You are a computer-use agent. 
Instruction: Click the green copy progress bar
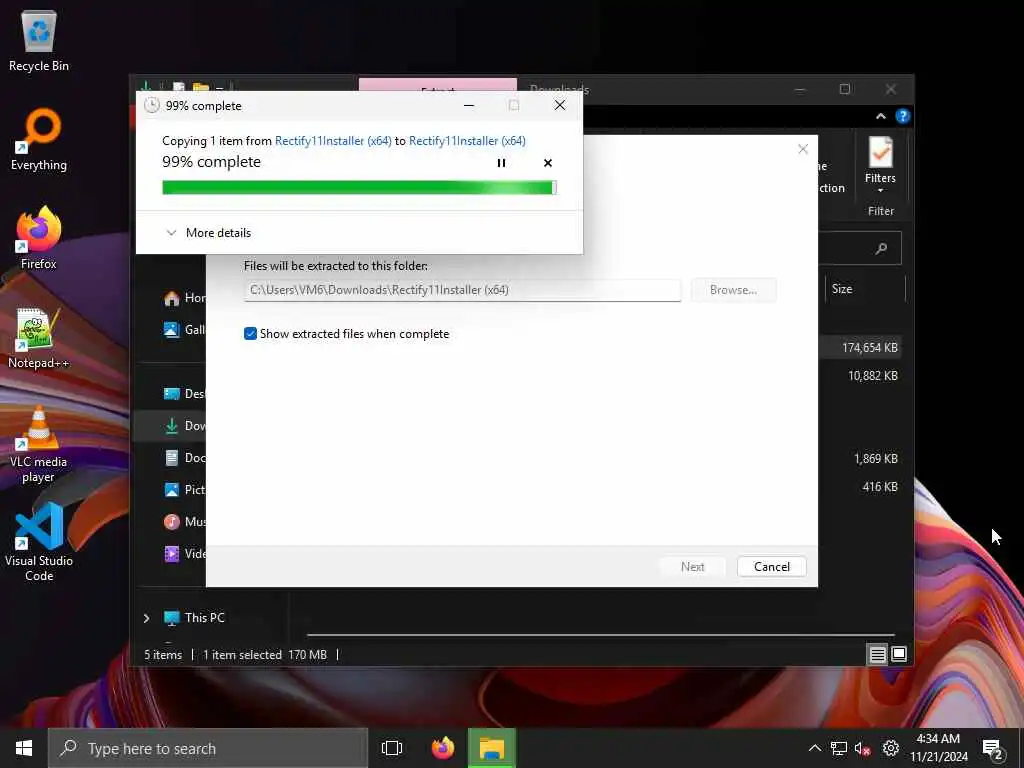pos(359,187)
